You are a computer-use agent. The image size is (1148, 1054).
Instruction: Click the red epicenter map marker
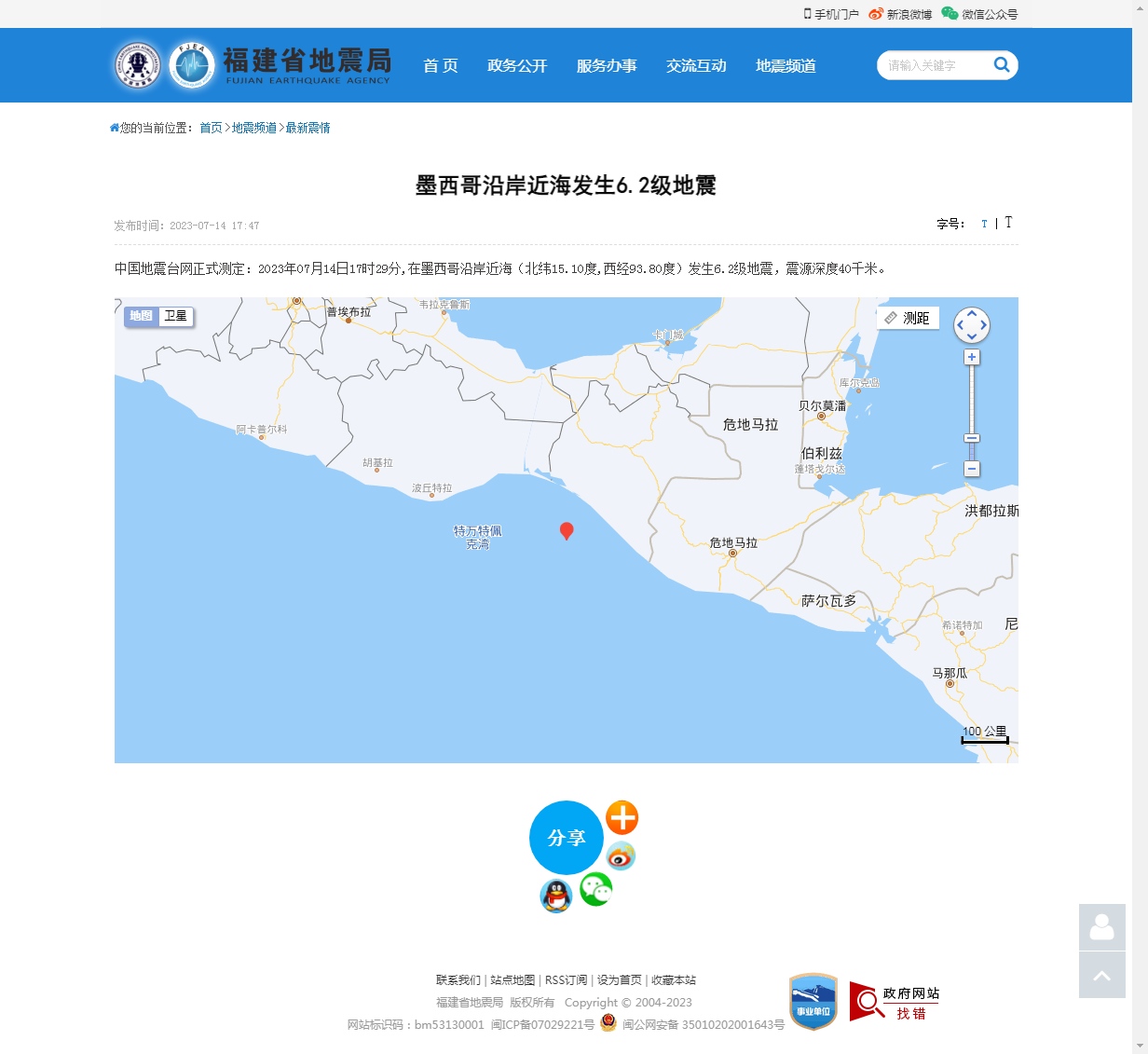[566, 530]
